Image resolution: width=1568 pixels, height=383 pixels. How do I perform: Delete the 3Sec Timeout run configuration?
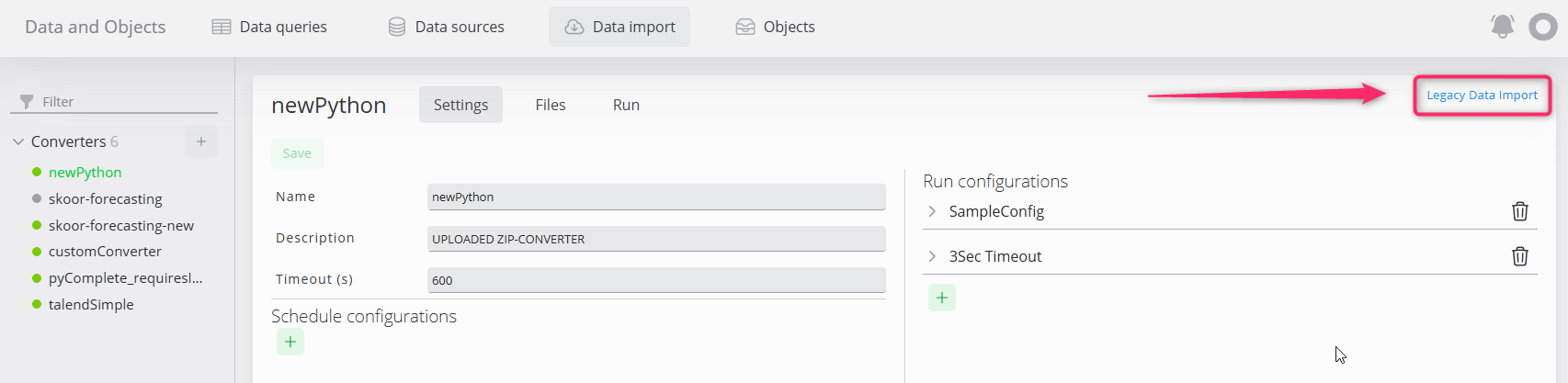point(1519,256)
